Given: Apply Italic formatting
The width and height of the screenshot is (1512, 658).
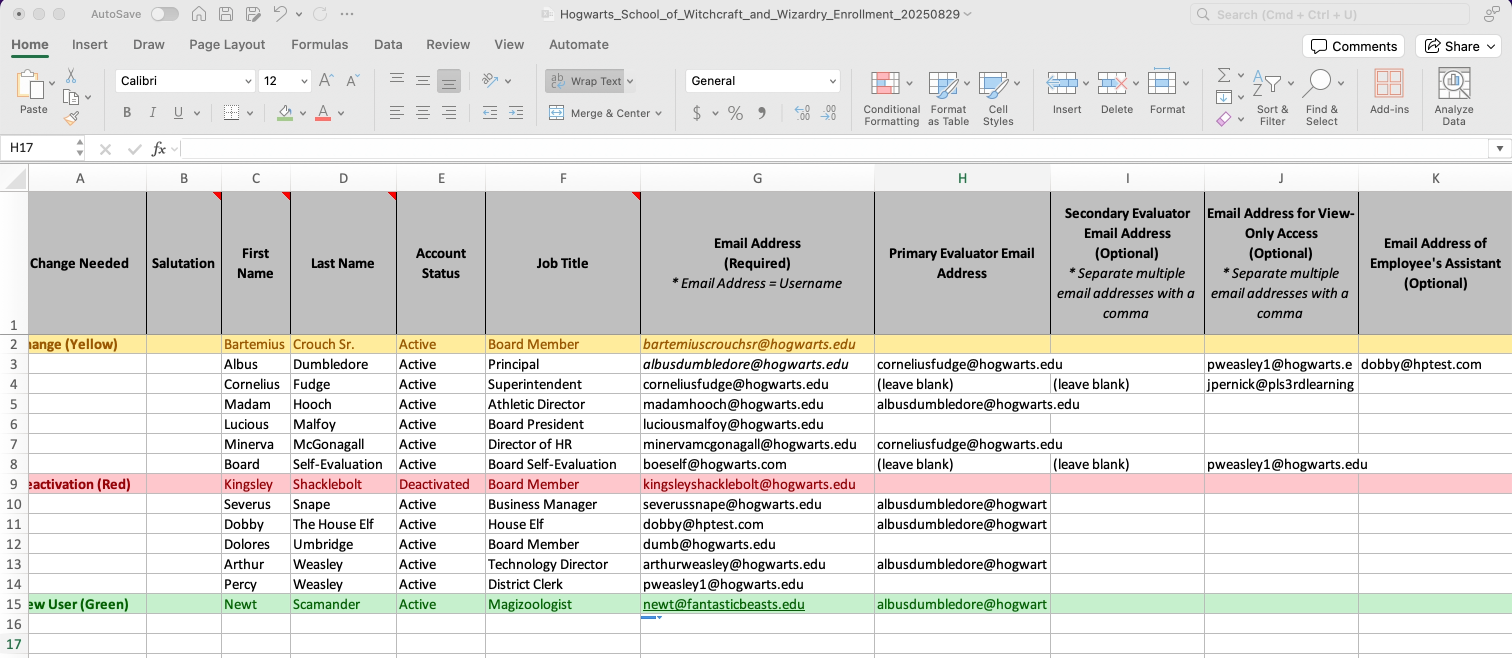Looking at the screenshot, I should [153, 113].
